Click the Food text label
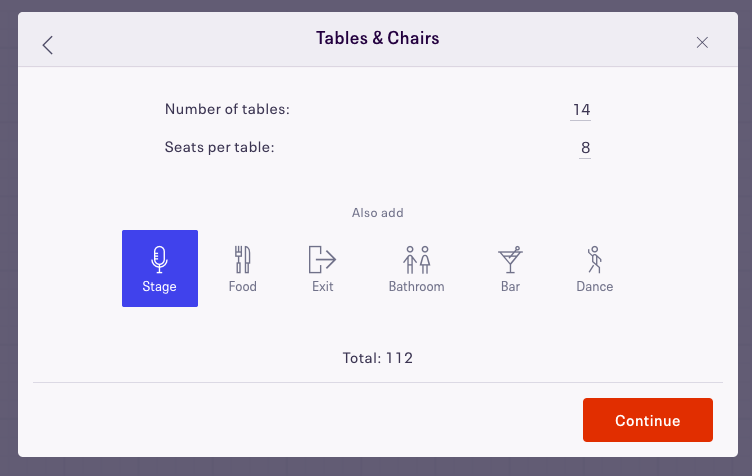Viewport: 752px width, 476px height. (x=243, y=287)
